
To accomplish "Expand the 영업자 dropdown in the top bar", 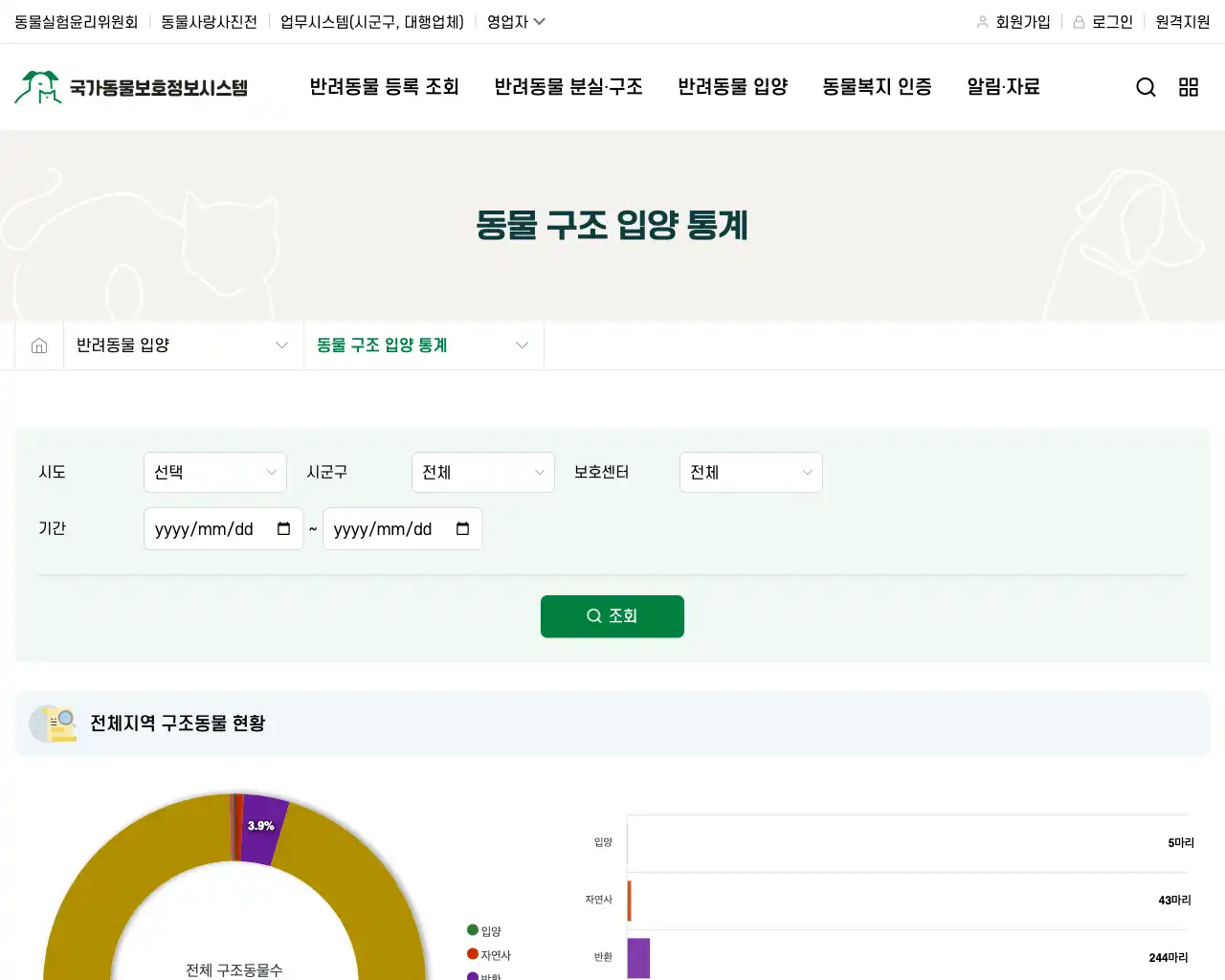I will click(x=516, y=21).
